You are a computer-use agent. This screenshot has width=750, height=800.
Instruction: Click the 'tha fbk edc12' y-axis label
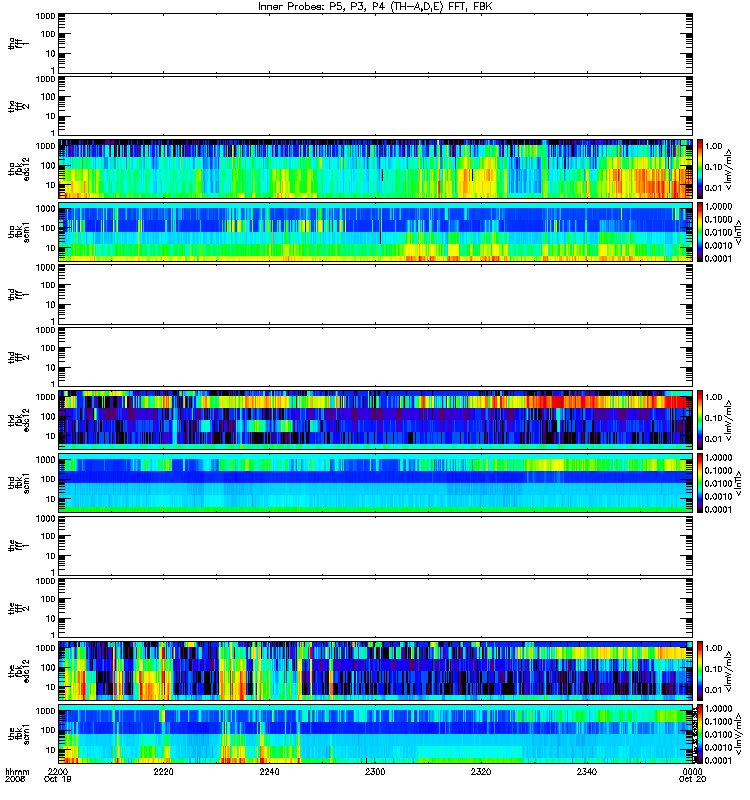pos(18,169)
